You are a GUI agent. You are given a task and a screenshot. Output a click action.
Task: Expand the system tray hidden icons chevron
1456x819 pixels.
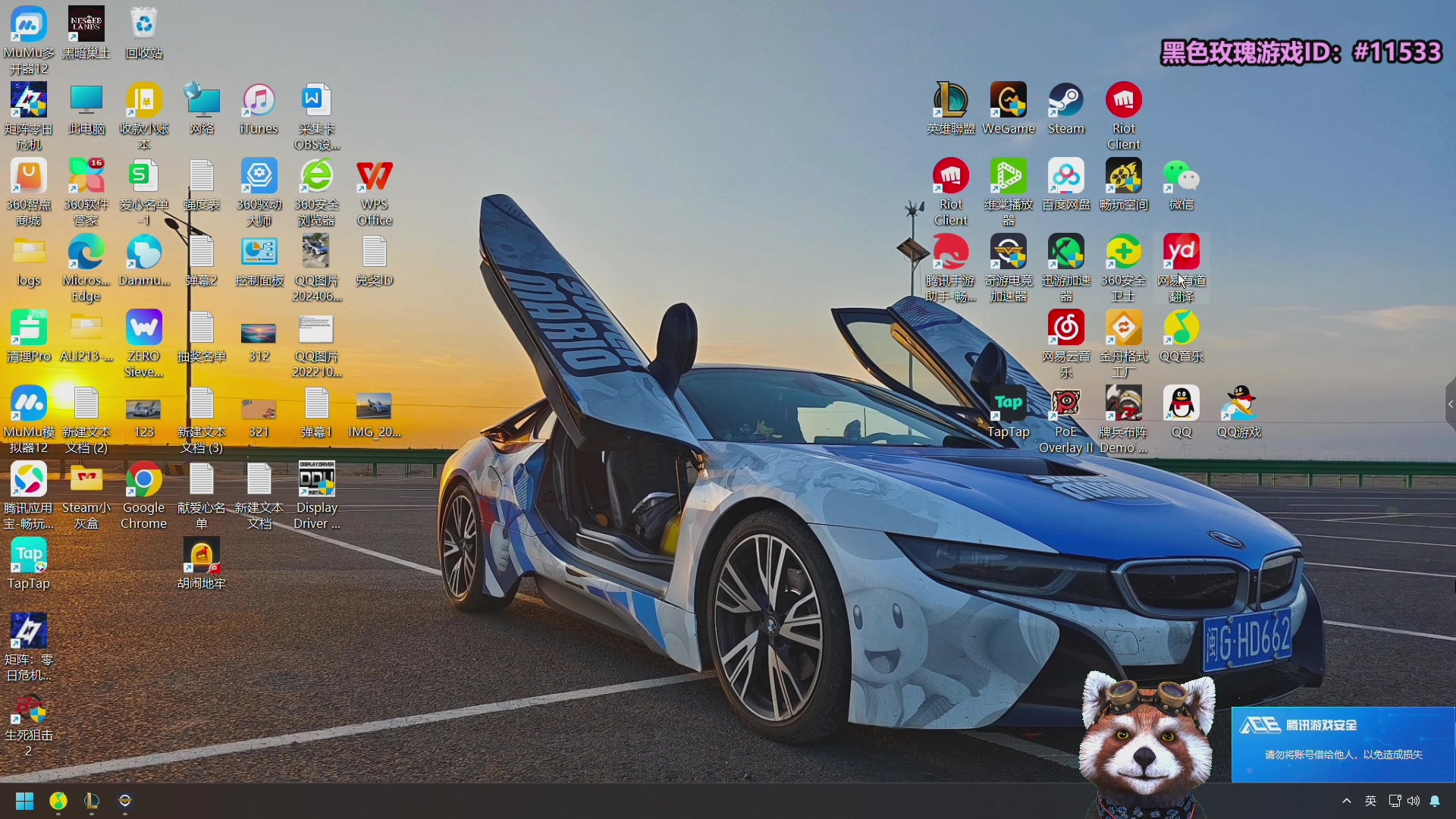pos(1347,801)
